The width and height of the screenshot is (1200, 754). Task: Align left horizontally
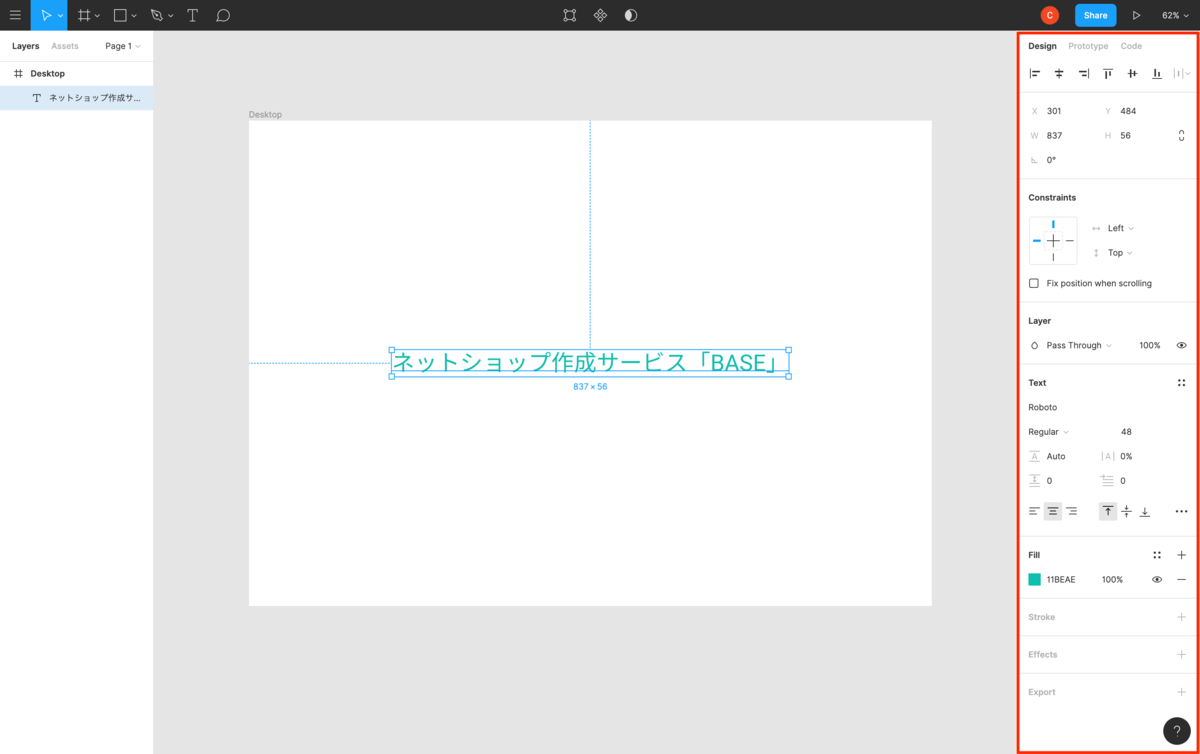[x=1035, y=73]
